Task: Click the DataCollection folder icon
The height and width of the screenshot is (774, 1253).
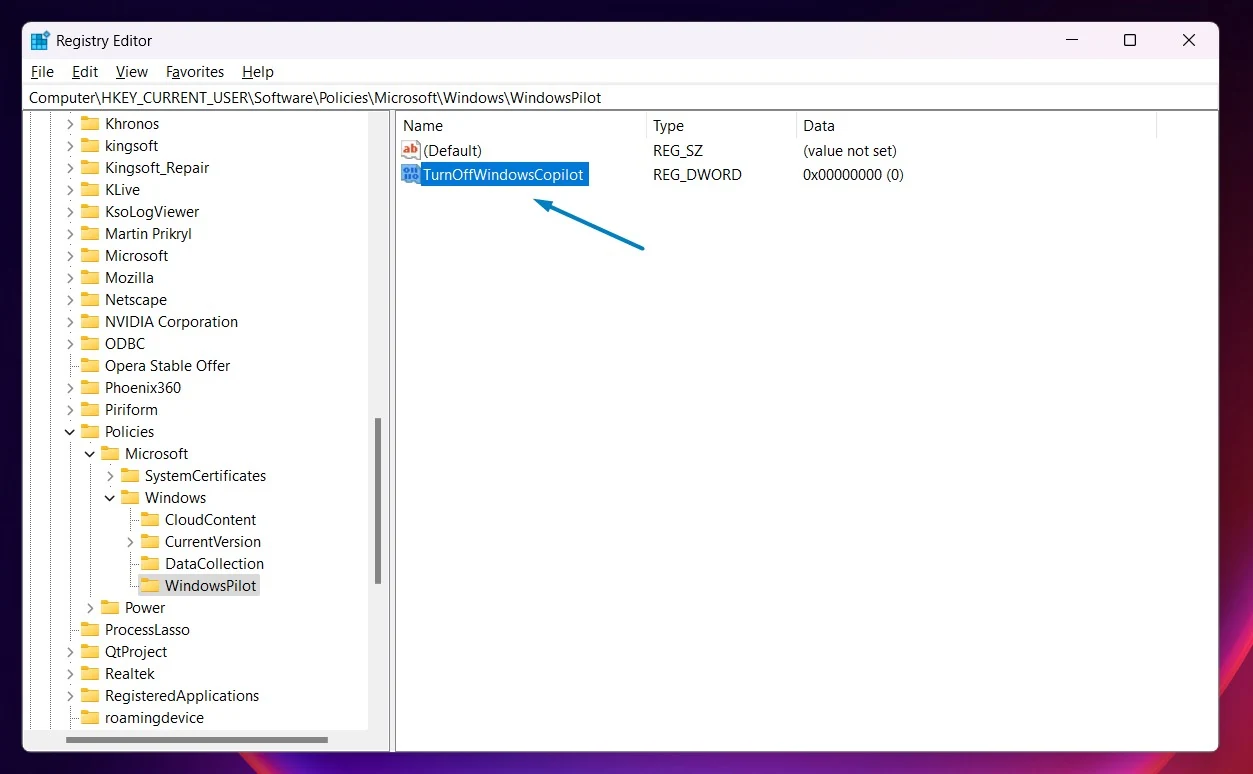Action: point(150,564)
